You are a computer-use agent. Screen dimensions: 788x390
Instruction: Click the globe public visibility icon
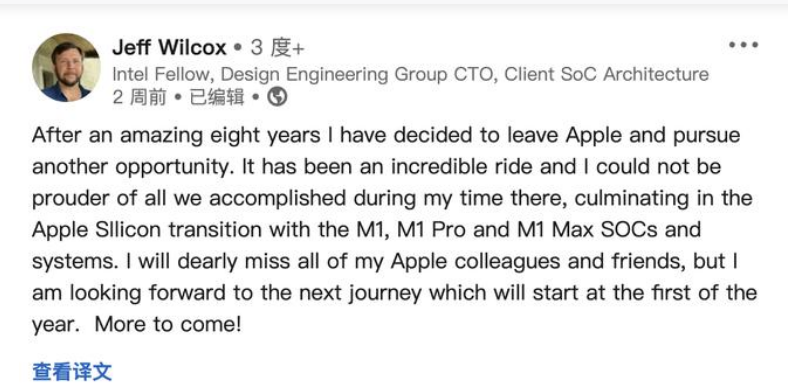point(277,97)
